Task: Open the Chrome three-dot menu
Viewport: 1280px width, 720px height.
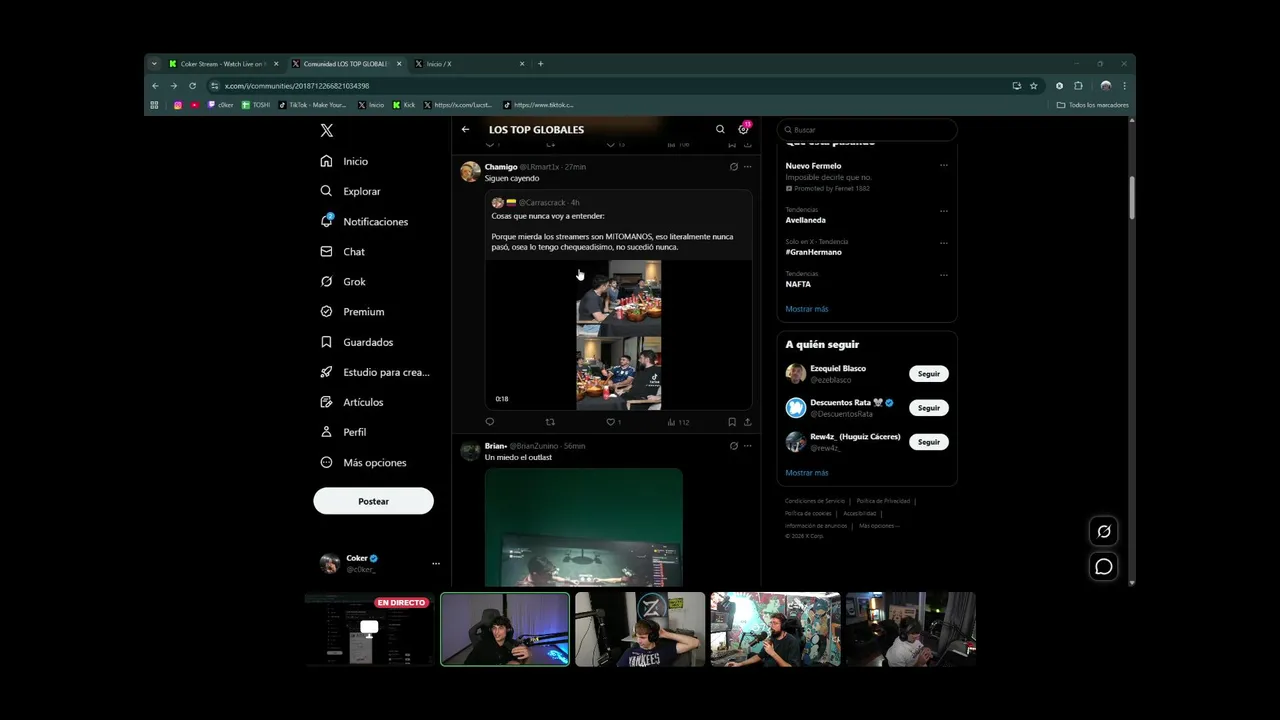Action: click(x=1124, y=86)
